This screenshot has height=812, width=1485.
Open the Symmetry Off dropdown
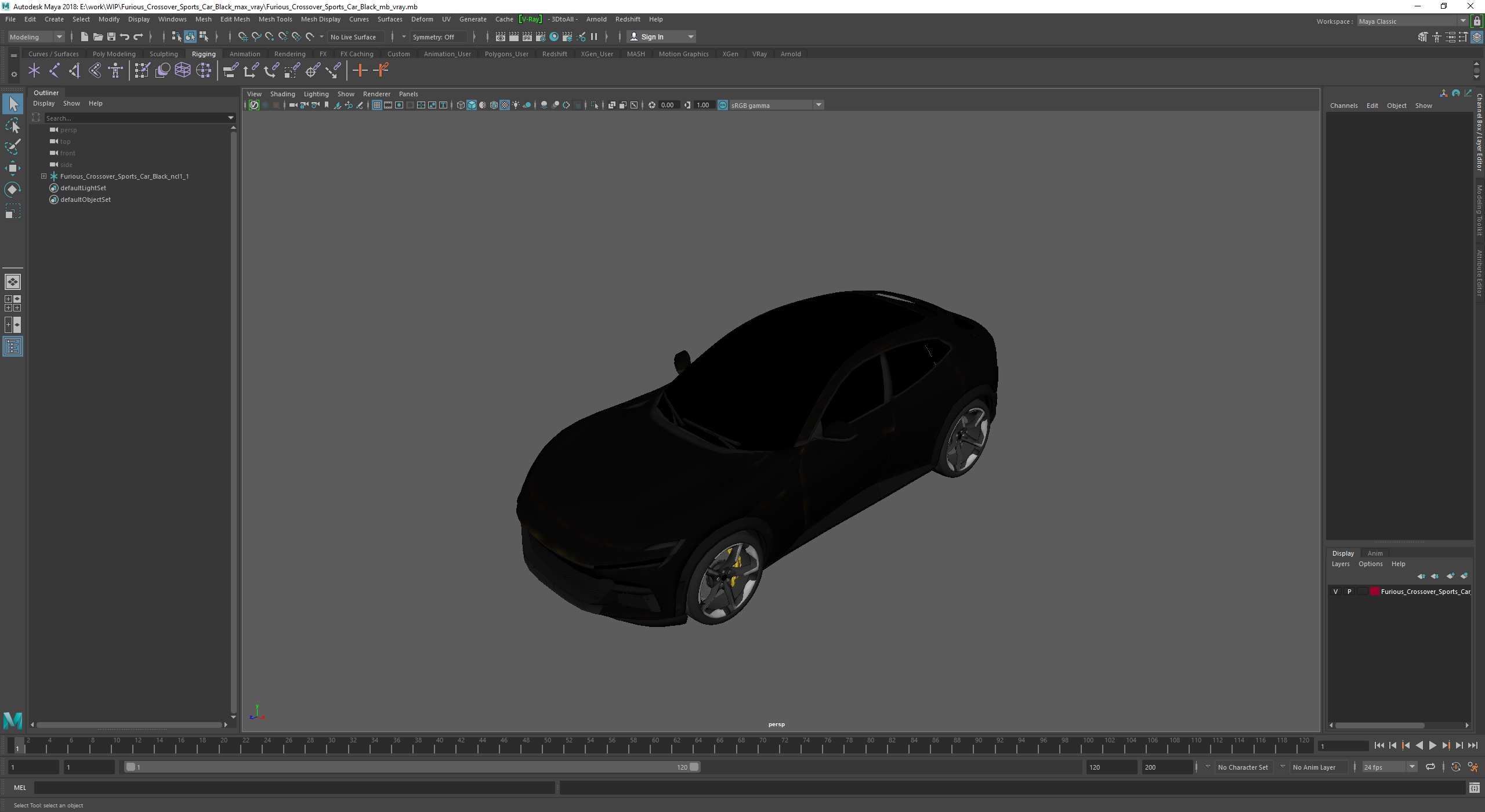click(x=438, y=37)
